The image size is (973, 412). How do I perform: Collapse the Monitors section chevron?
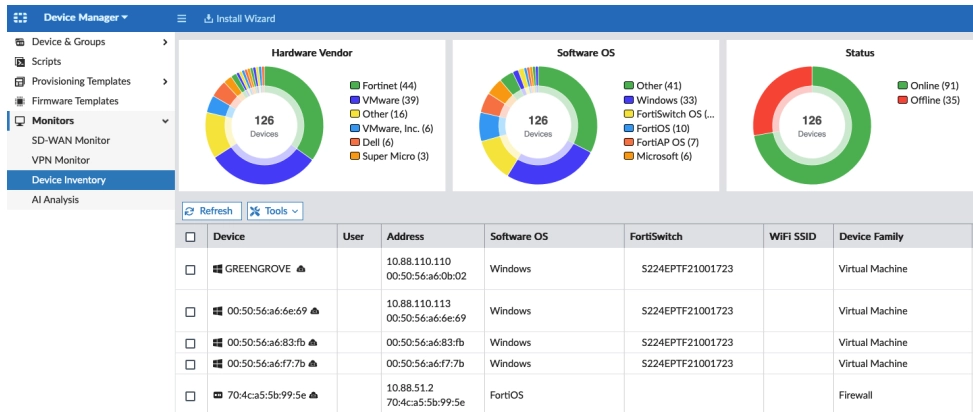point(165,121)
